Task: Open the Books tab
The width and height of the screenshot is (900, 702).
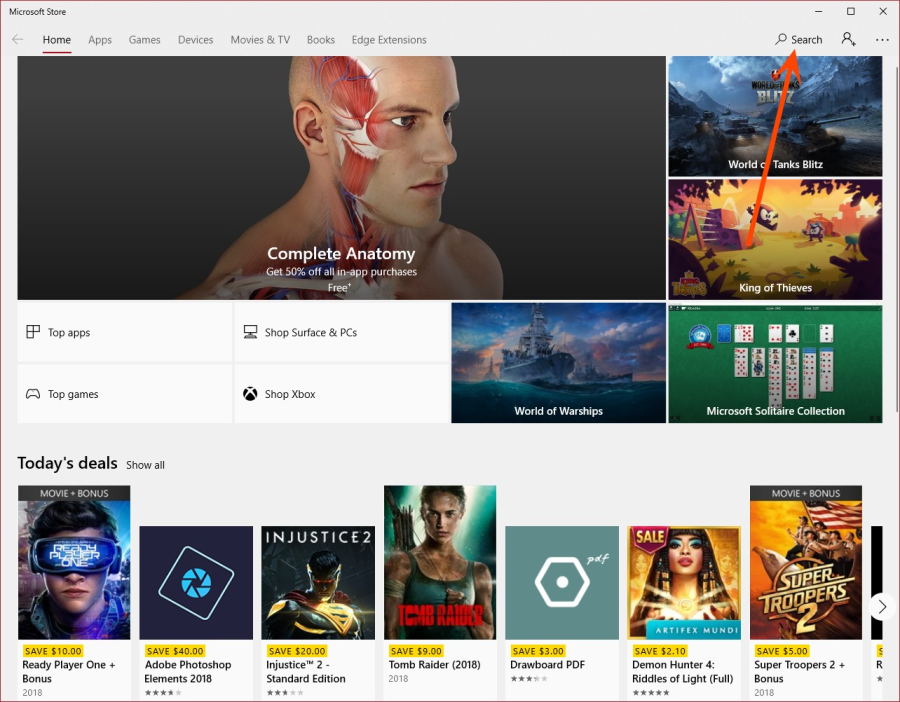Action: coord(321,40)
